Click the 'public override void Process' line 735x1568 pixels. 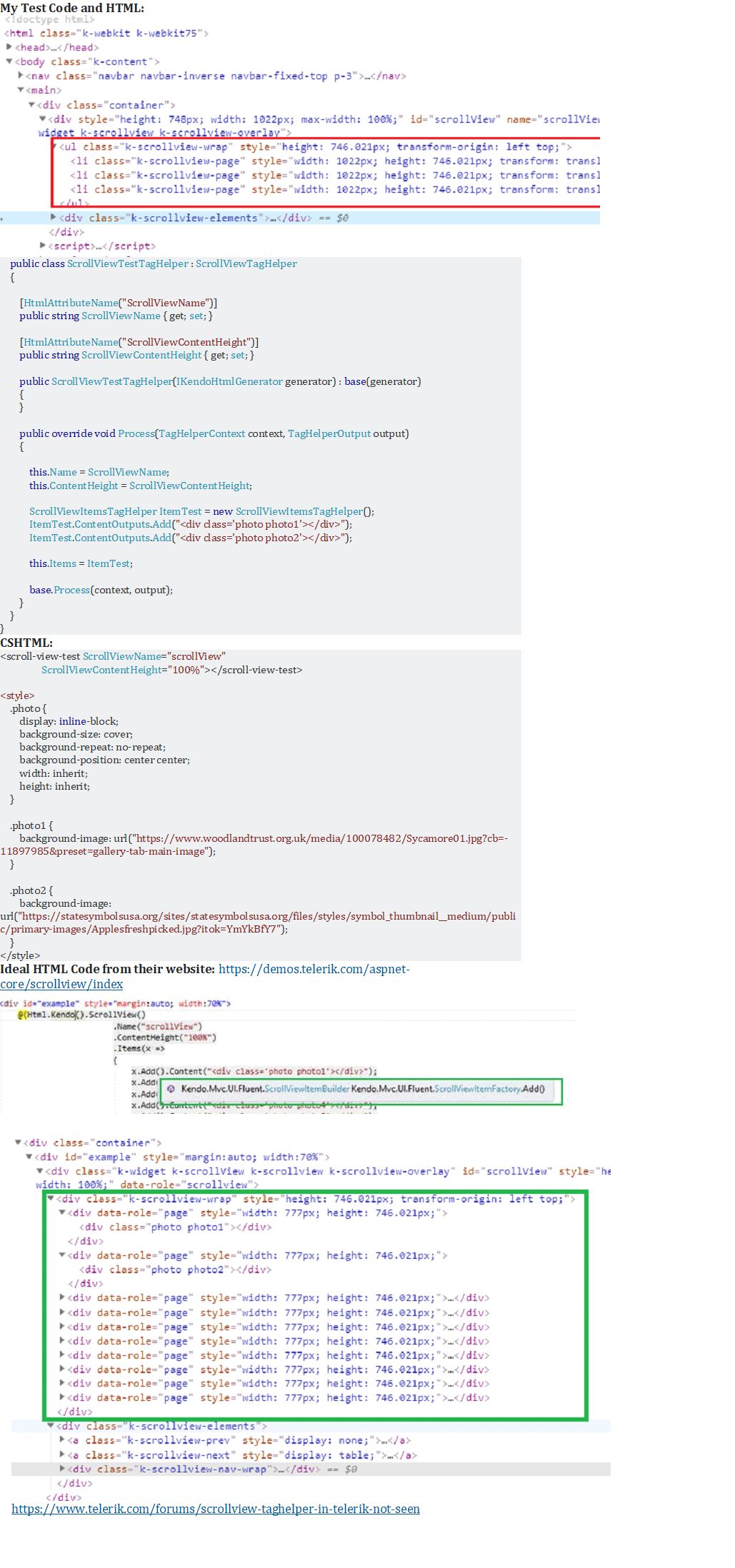click(214, 433)
